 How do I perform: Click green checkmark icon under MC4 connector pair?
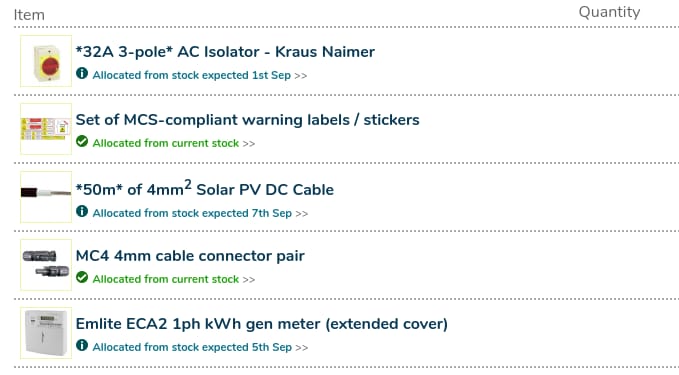(82, 277)
